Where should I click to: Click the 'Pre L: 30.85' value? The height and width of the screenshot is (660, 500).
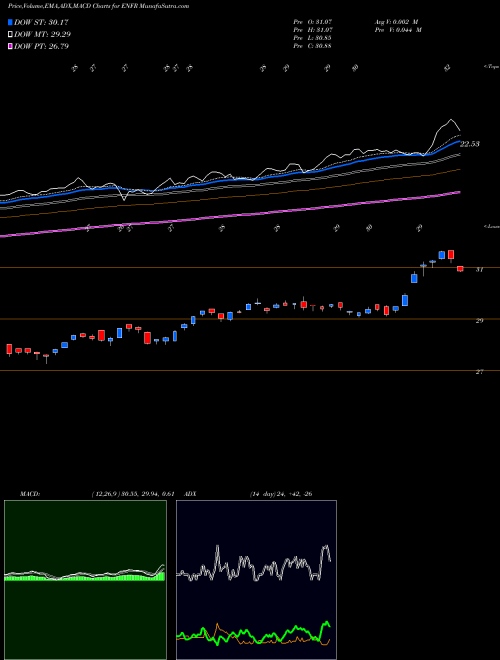click(x=313, y=38)
